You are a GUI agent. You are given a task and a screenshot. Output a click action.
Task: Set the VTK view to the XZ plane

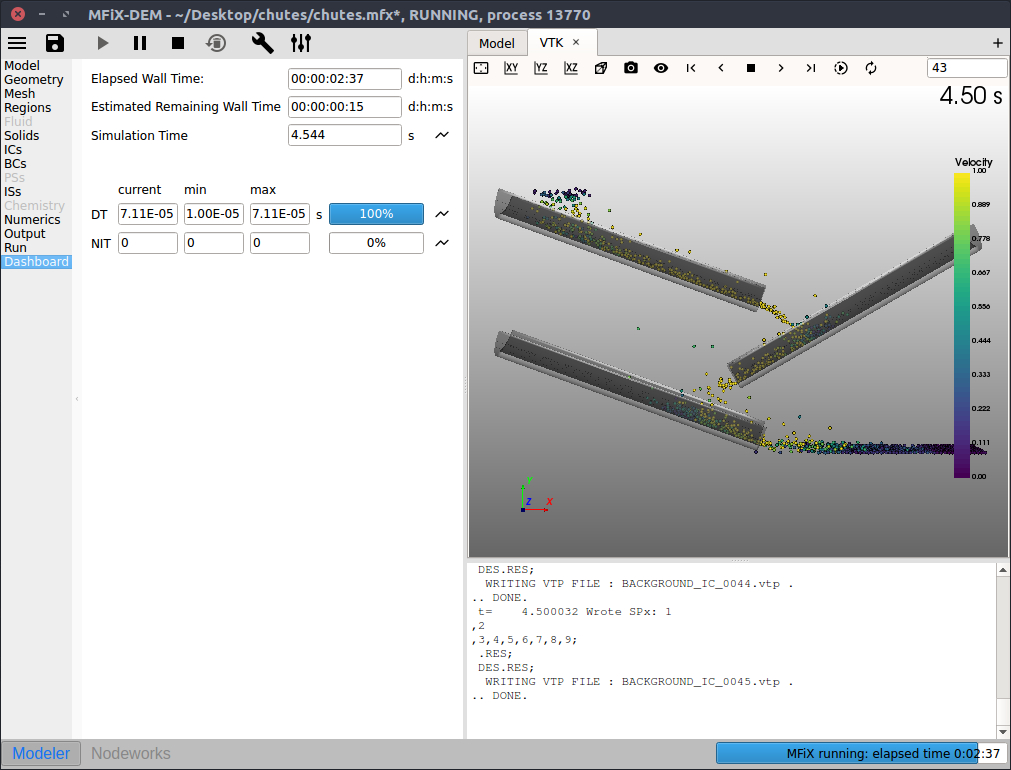tap(571, 68)
